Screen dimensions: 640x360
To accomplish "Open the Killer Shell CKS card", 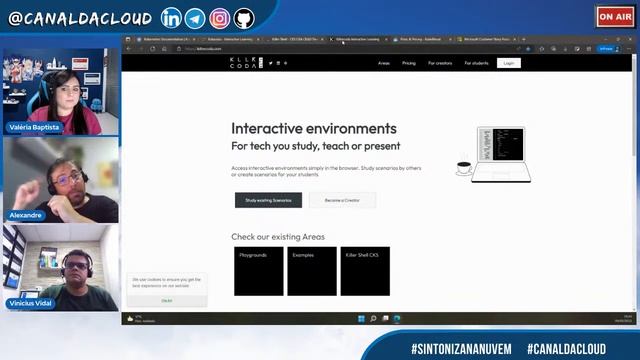I will 365,271.
